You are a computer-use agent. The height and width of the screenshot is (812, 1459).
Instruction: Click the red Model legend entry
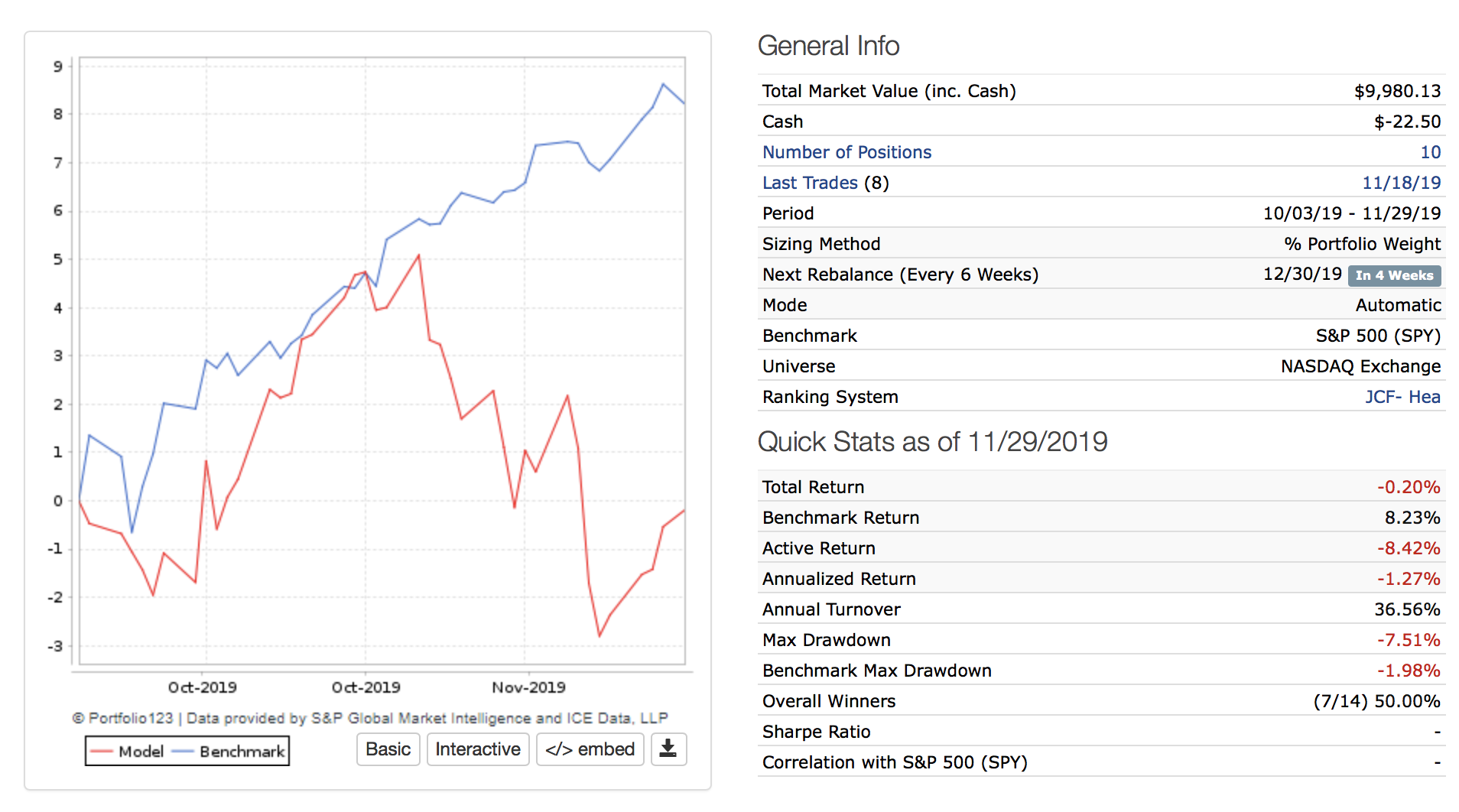128,752
